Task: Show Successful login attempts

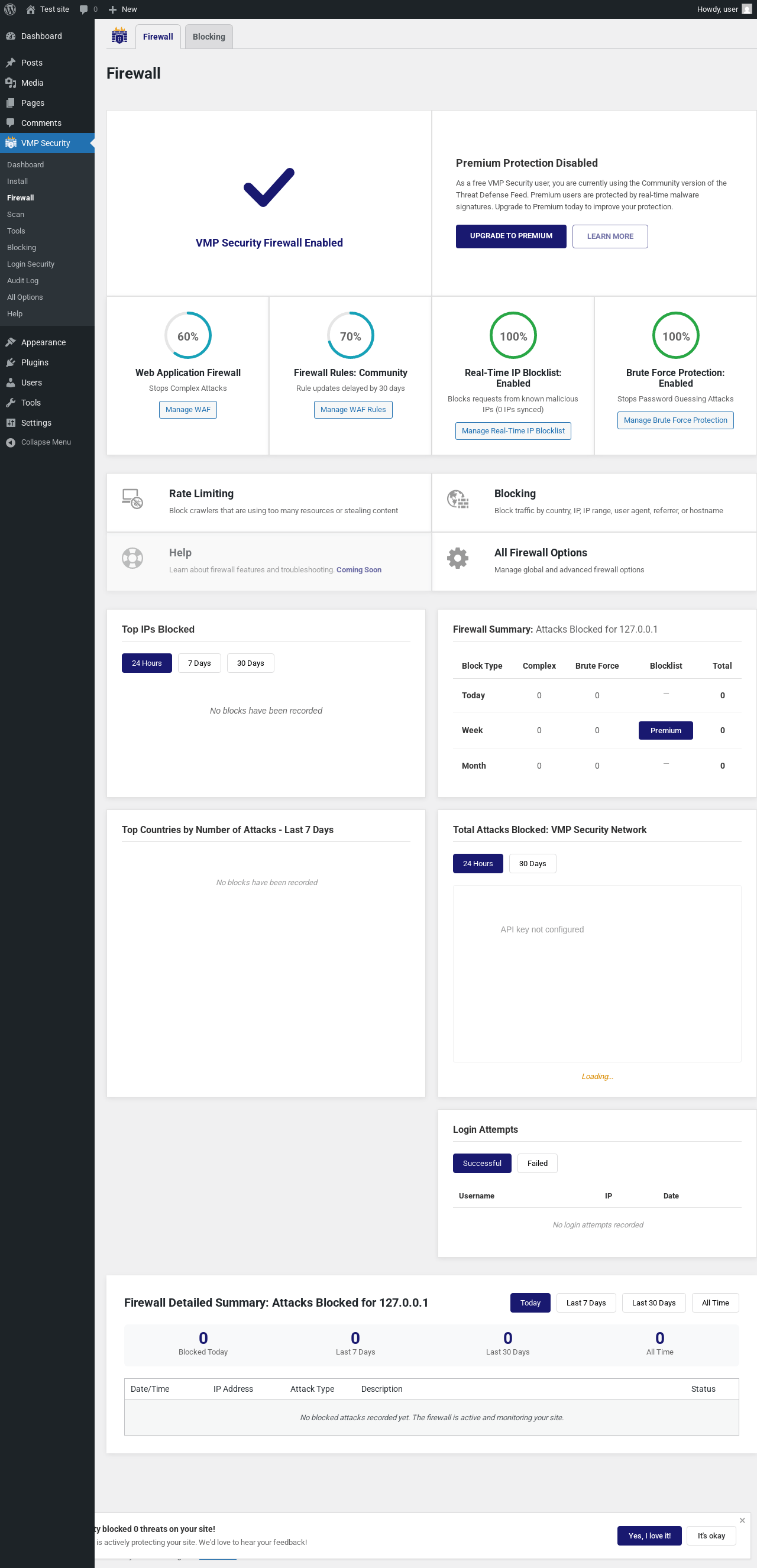Action: pyautogui.click(x=482, y=1162)
